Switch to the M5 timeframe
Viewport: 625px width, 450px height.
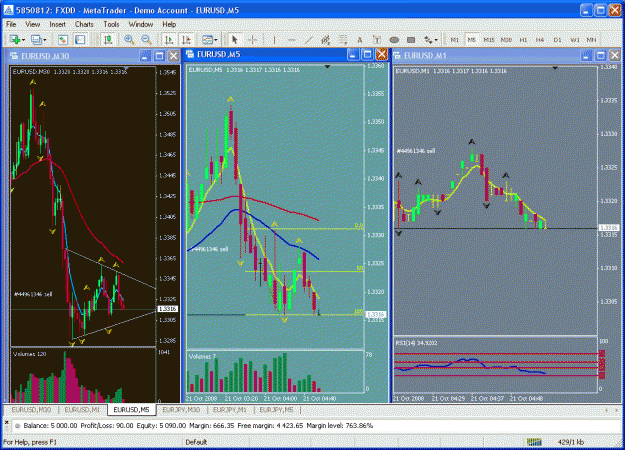pyautogui.click(x=472, y=40)
